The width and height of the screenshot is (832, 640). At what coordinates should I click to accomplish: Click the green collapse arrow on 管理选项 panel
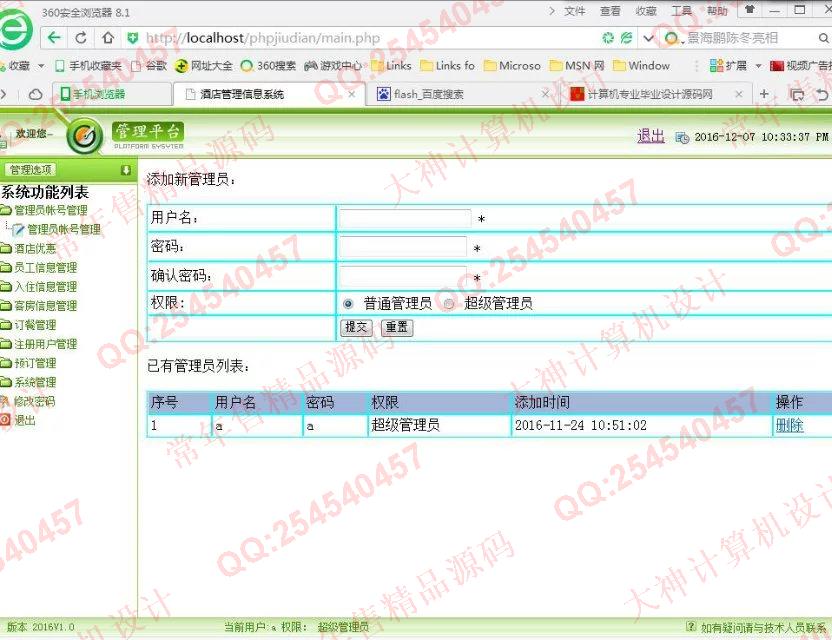coord(126,170)
